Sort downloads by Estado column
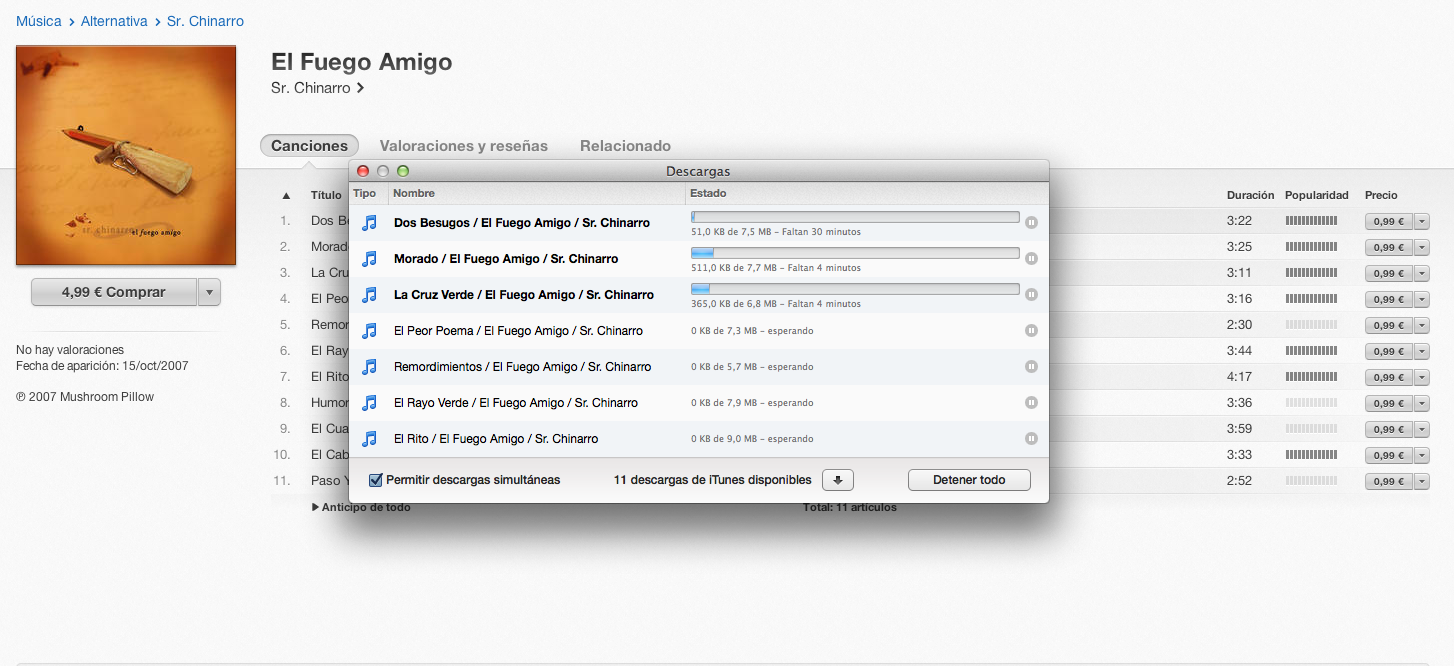 coord(867,193)
